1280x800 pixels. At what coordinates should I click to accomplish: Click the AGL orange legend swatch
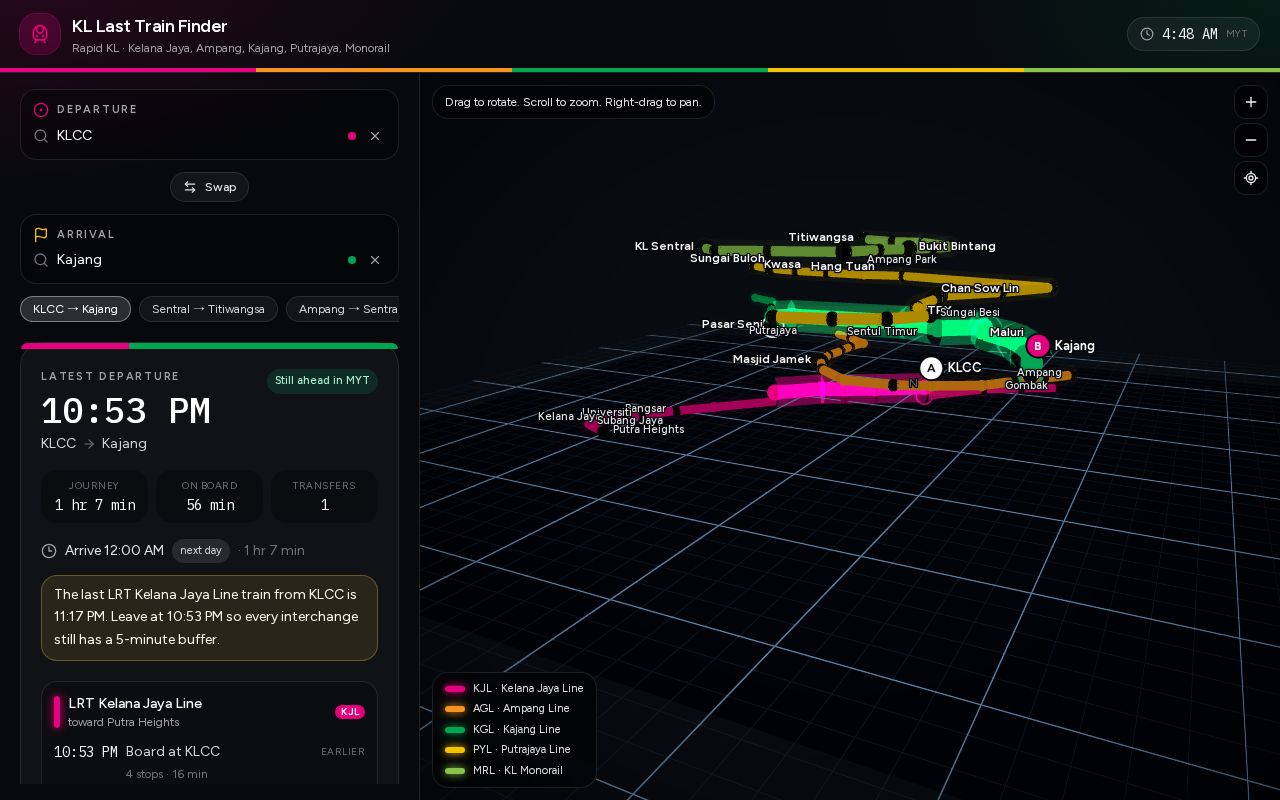coord(455,709)
